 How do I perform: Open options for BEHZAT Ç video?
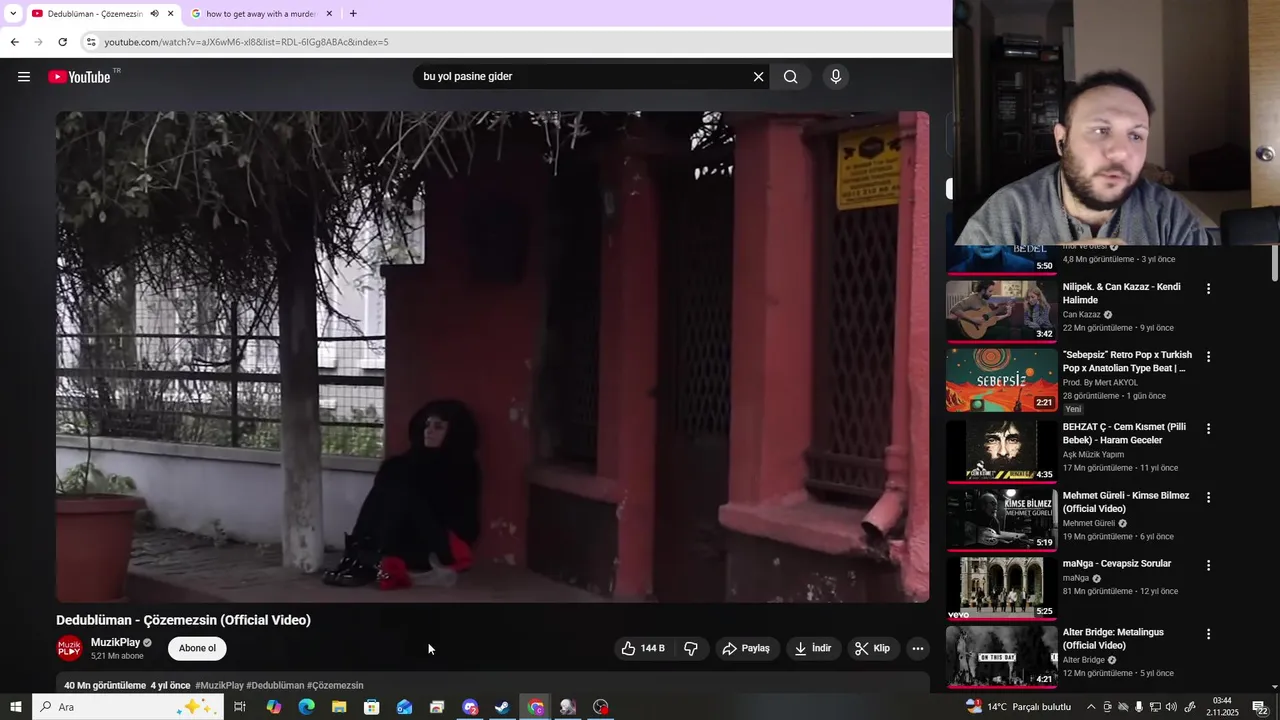pos(1208,429)
